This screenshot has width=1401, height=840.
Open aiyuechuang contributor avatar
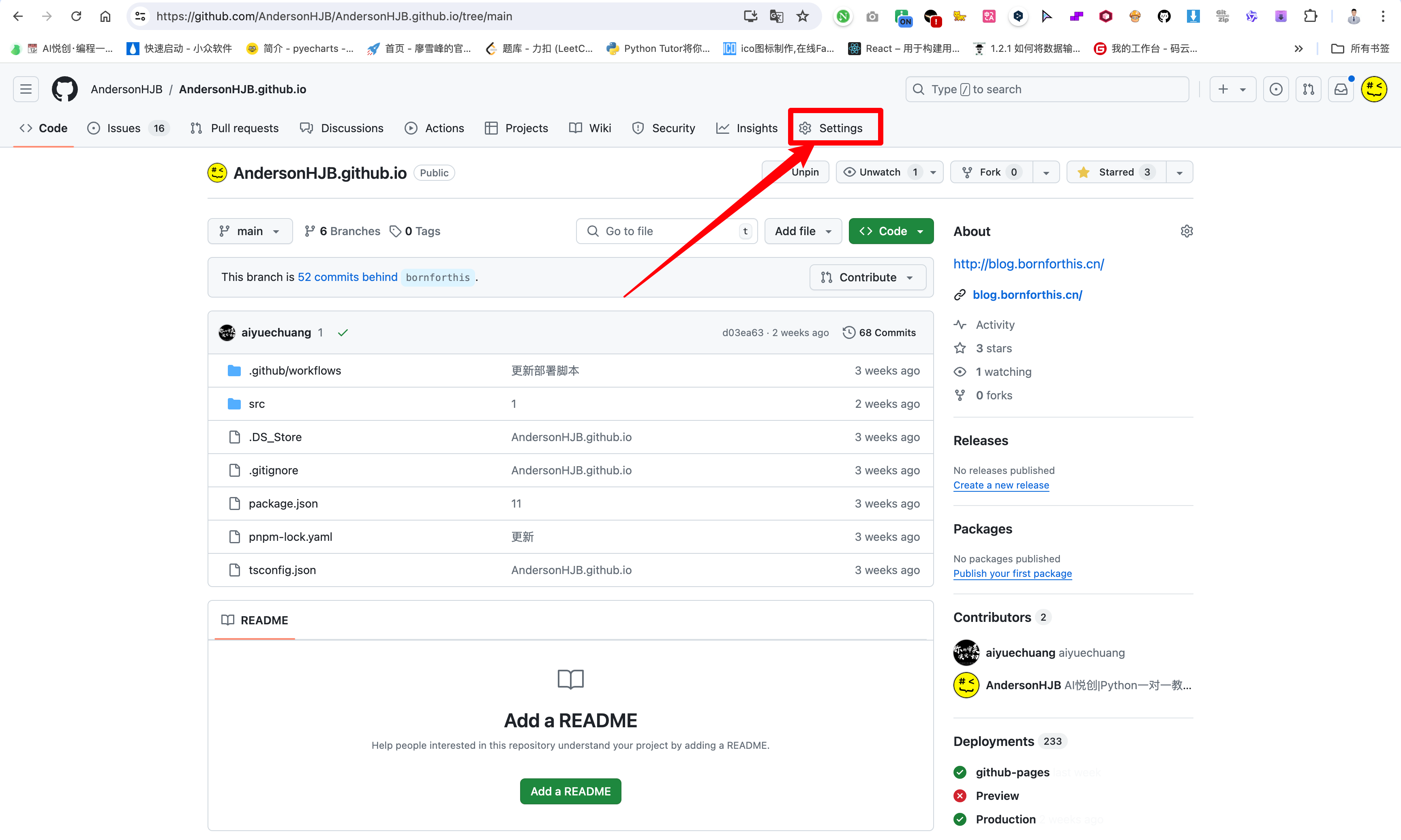[x=966, y=652]
